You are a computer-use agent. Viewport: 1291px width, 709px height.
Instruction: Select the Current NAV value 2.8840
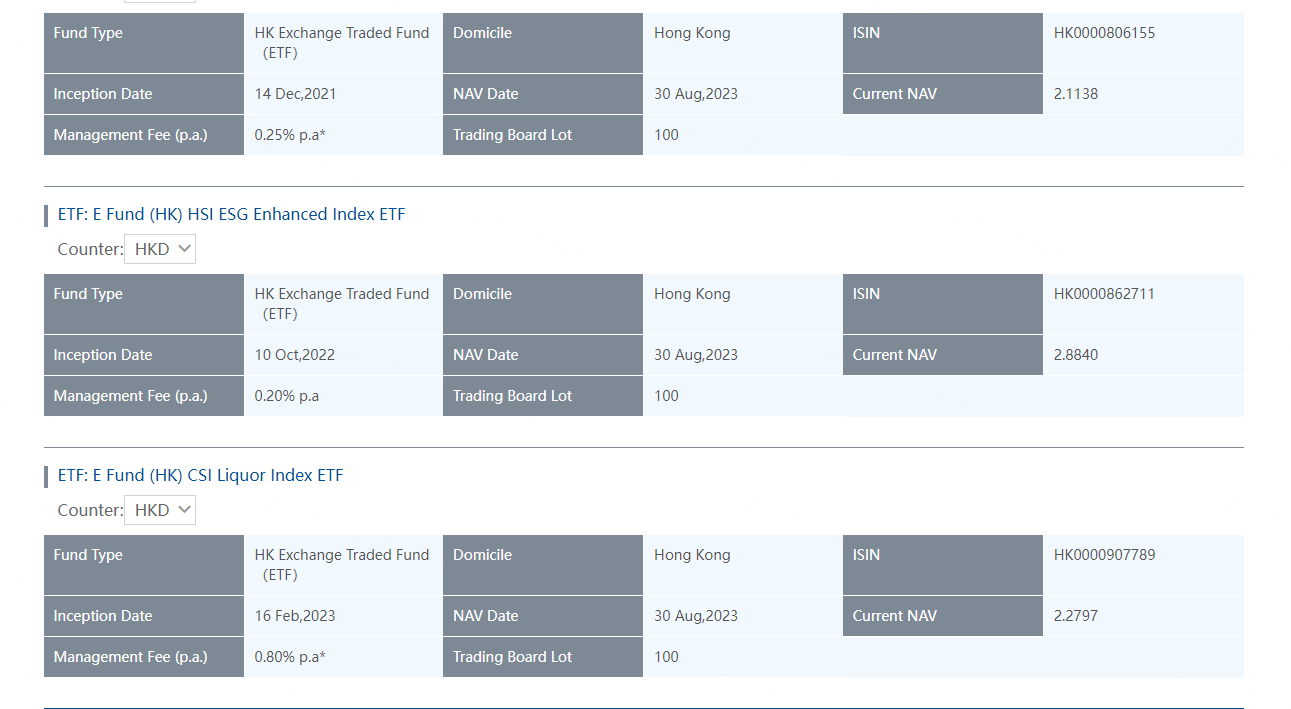[x=1076, y=354]
